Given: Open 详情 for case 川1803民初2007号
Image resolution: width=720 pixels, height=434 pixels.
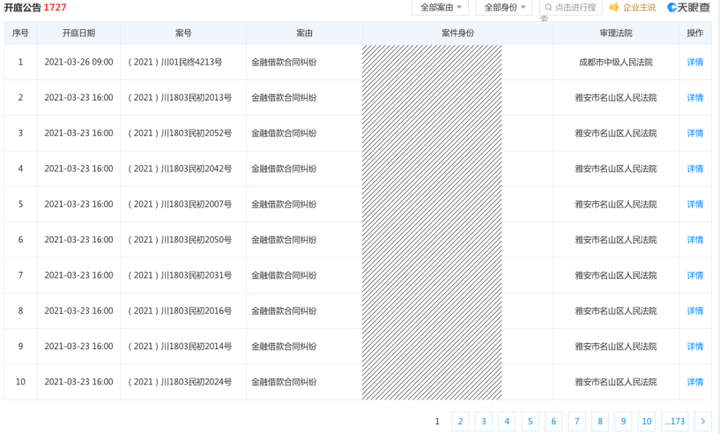Looking at the screenshot, I should (x=695, y=204).
